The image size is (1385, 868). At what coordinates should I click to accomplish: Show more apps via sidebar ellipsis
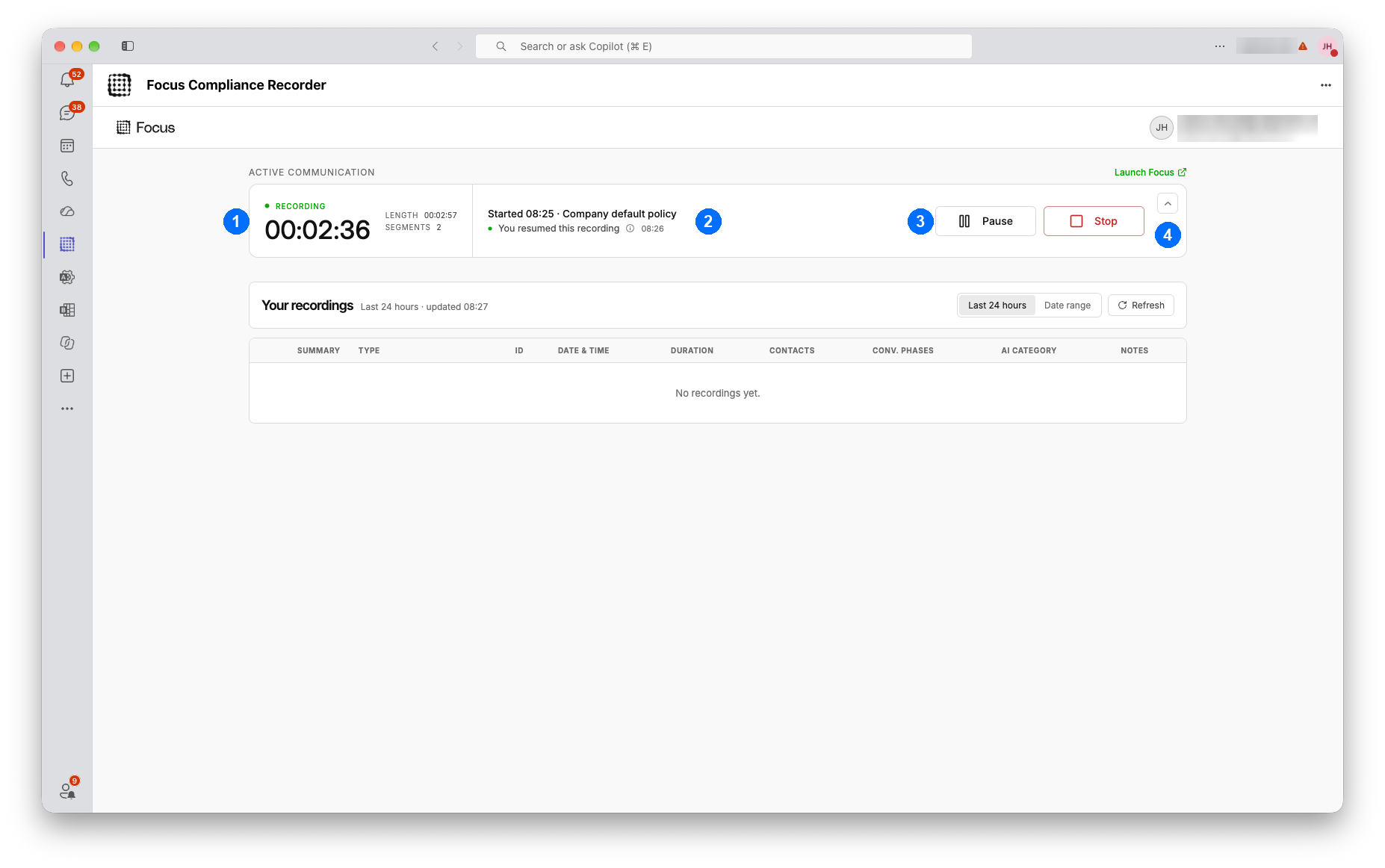click(67, 409)
